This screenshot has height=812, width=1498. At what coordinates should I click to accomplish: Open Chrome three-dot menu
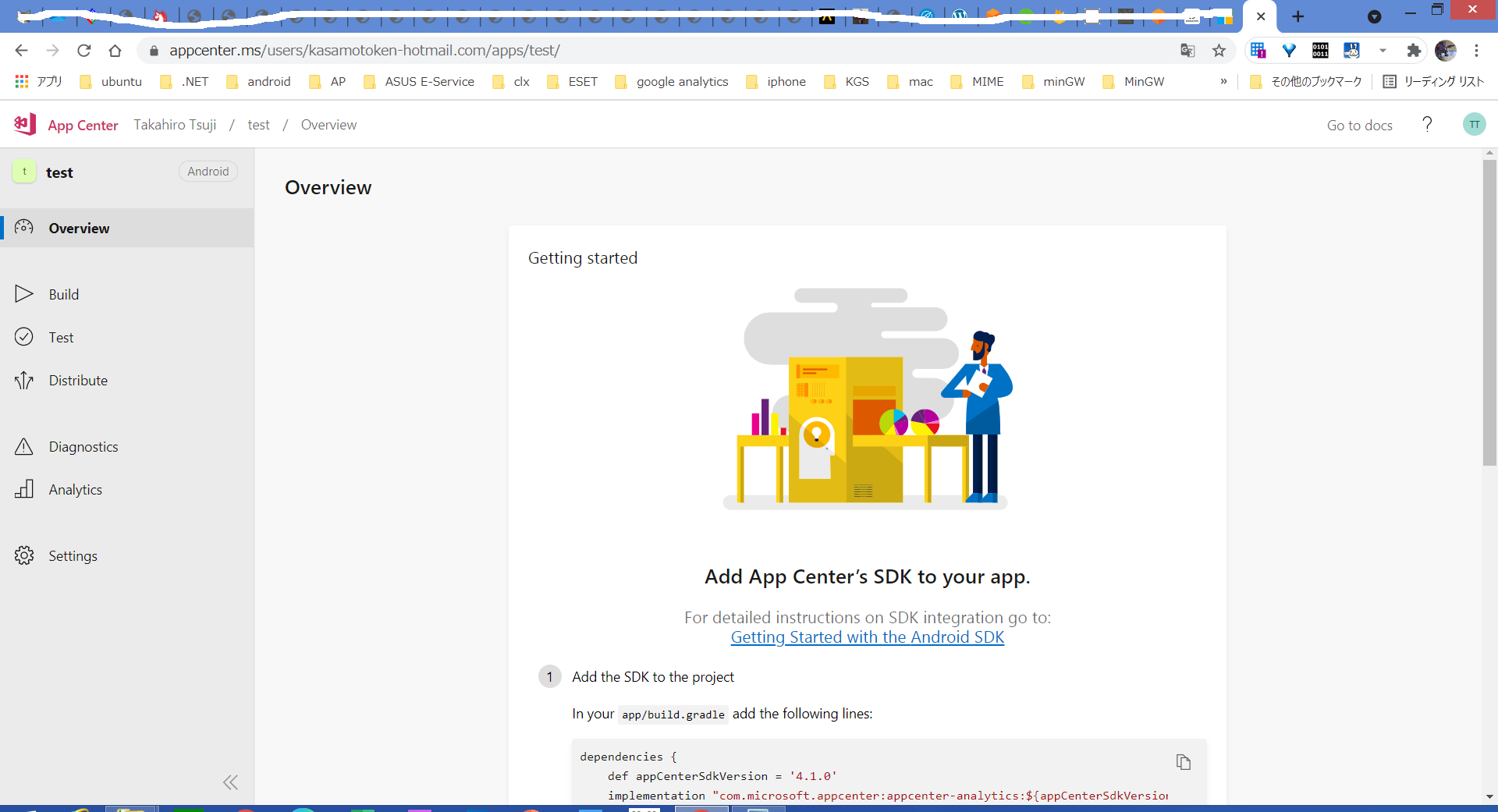click(1476, 51)
